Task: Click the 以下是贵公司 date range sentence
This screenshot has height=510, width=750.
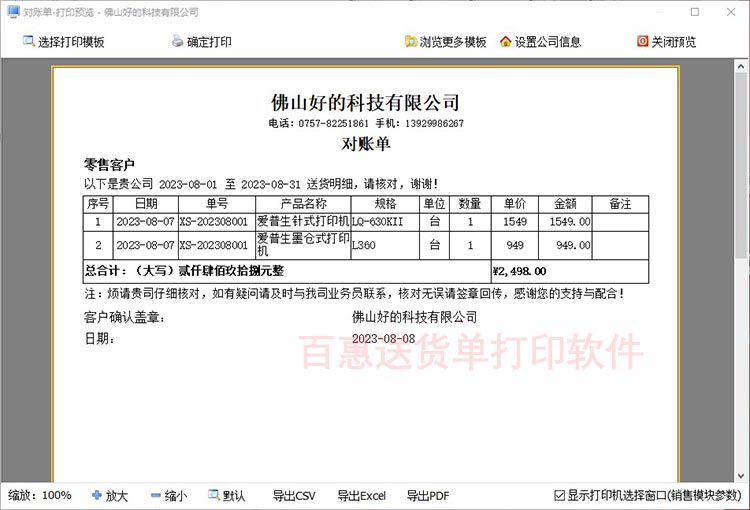Action: (x=261, y=184)
